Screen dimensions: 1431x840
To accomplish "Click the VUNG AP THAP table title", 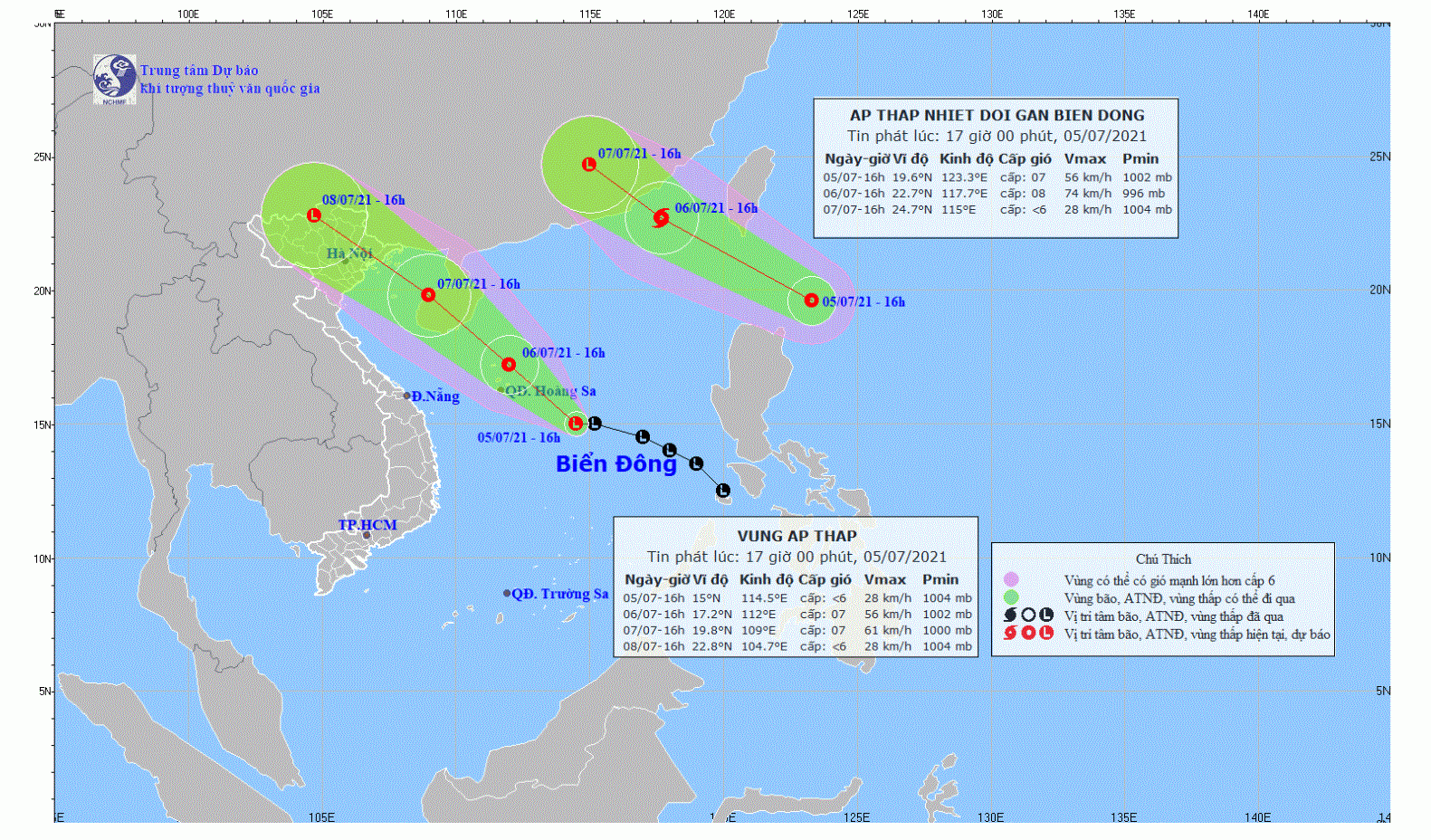I will point(797,536).
